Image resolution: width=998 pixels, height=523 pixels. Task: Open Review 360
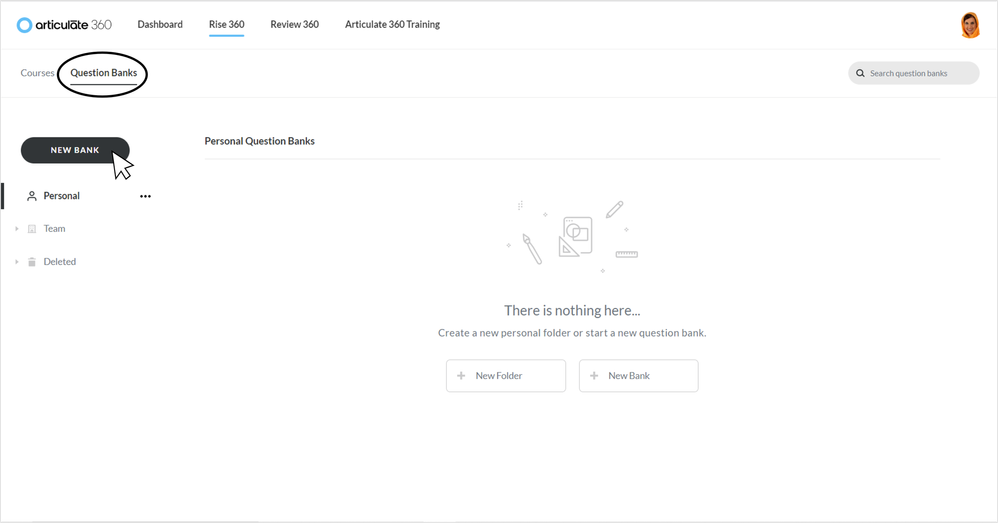coord(295,24)
